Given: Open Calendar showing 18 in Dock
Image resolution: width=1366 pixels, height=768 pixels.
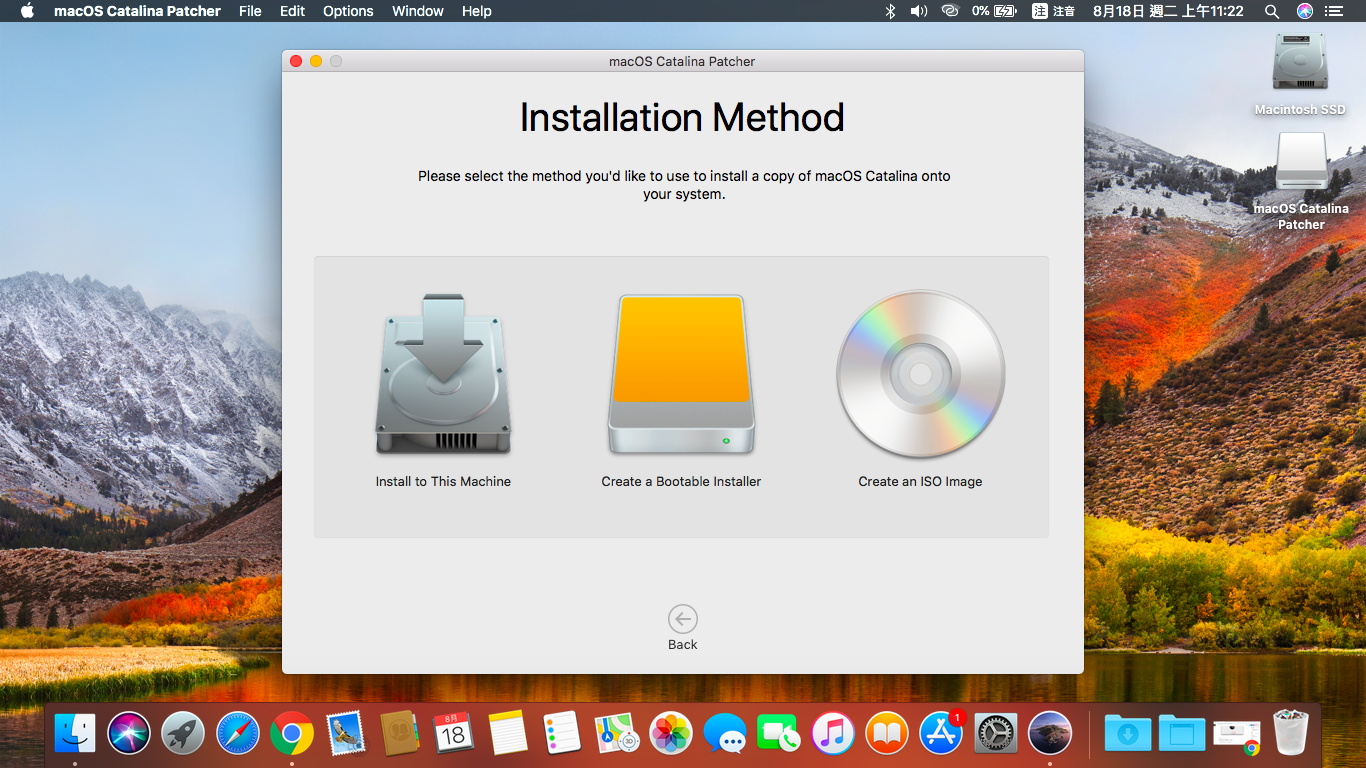Looking at the screenshot, I should (x=453, y=734).
